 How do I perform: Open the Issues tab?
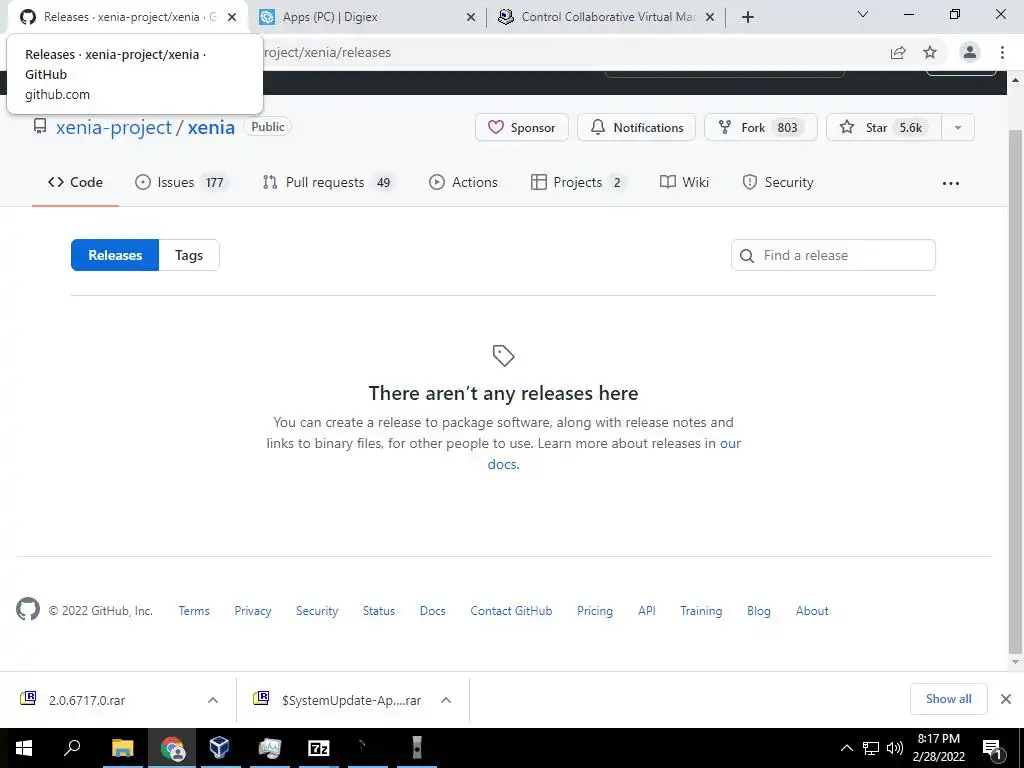[x=182, y=182]
